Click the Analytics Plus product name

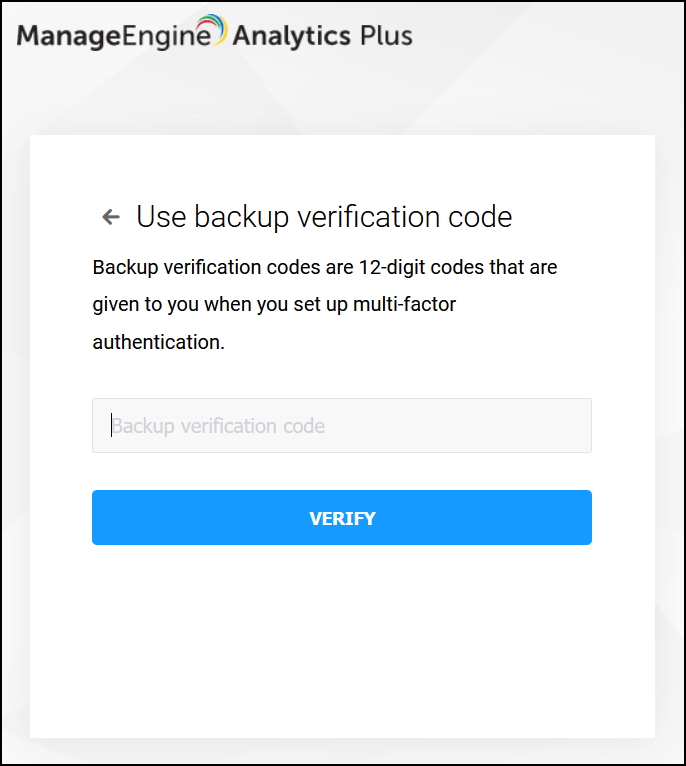[x=322, y=38]
